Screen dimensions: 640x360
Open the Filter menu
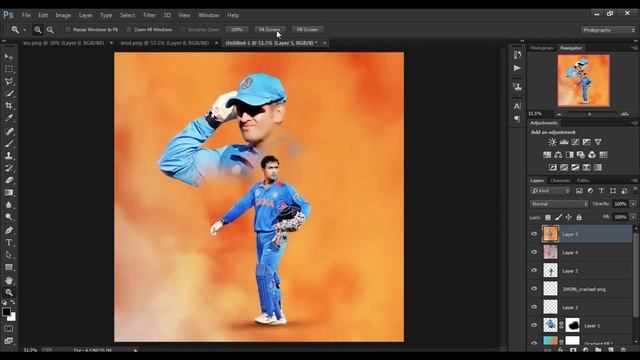click(149, 15)
